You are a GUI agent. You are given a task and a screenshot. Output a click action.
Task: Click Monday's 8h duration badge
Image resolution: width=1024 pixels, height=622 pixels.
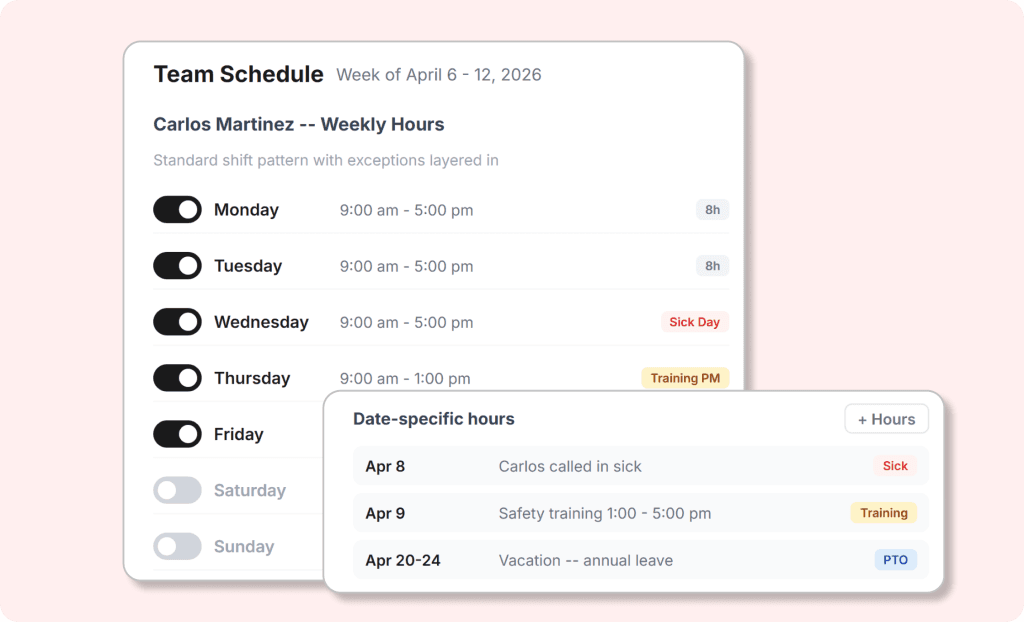712,210
